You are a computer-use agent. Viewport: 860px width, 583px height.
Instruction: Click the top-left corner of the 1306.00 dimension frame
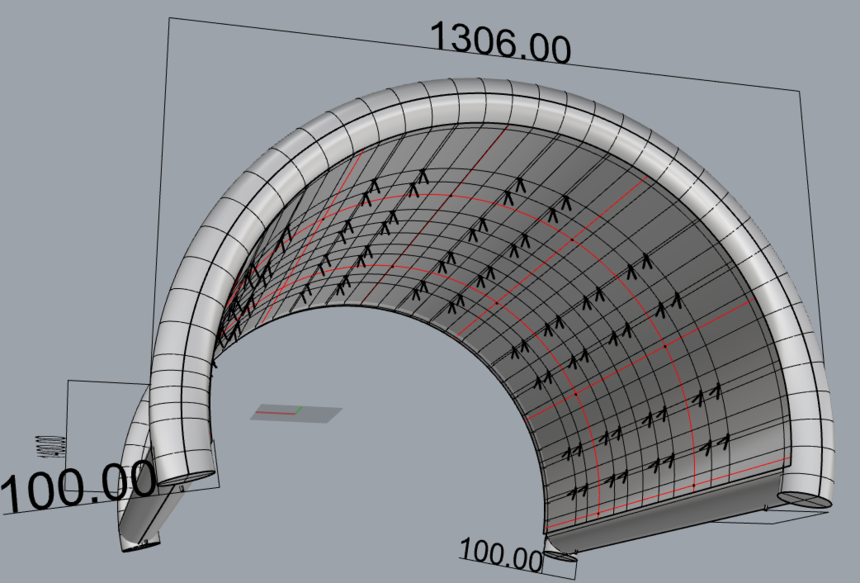pyautogui.click(x=168, y=19)
